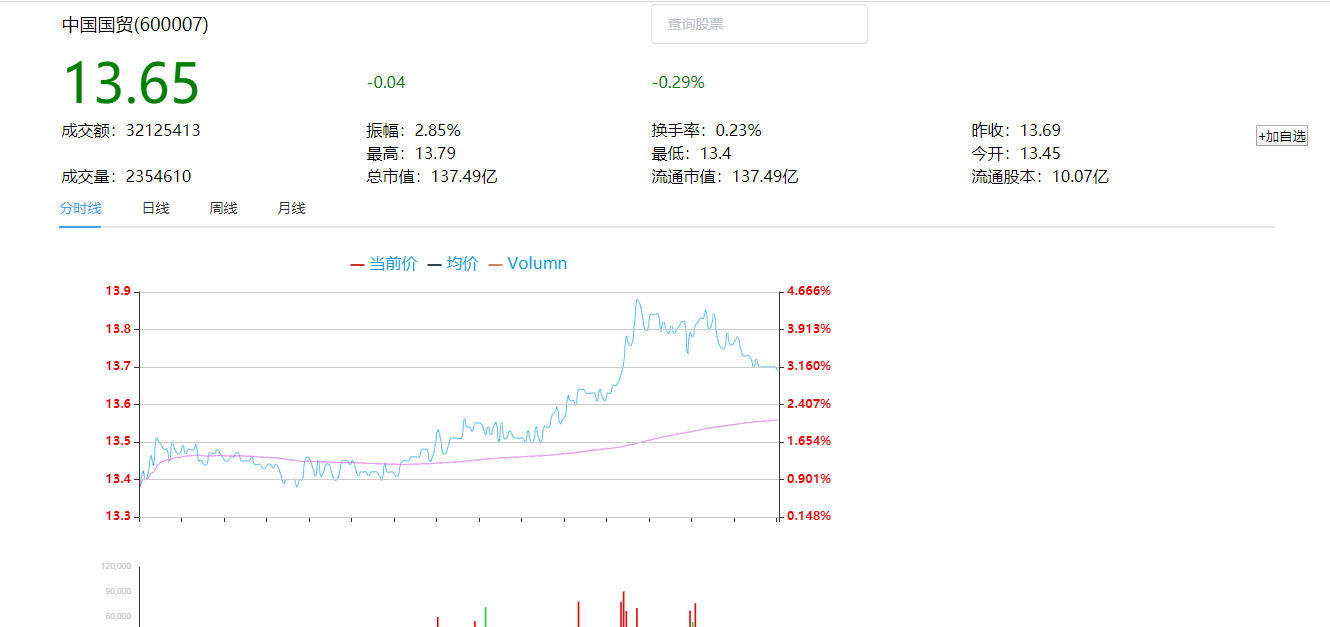Click the 13.5 left axis label
The width and height of the screenshot is (1330, 627).
pyautogui.click(x=117, y=442)
